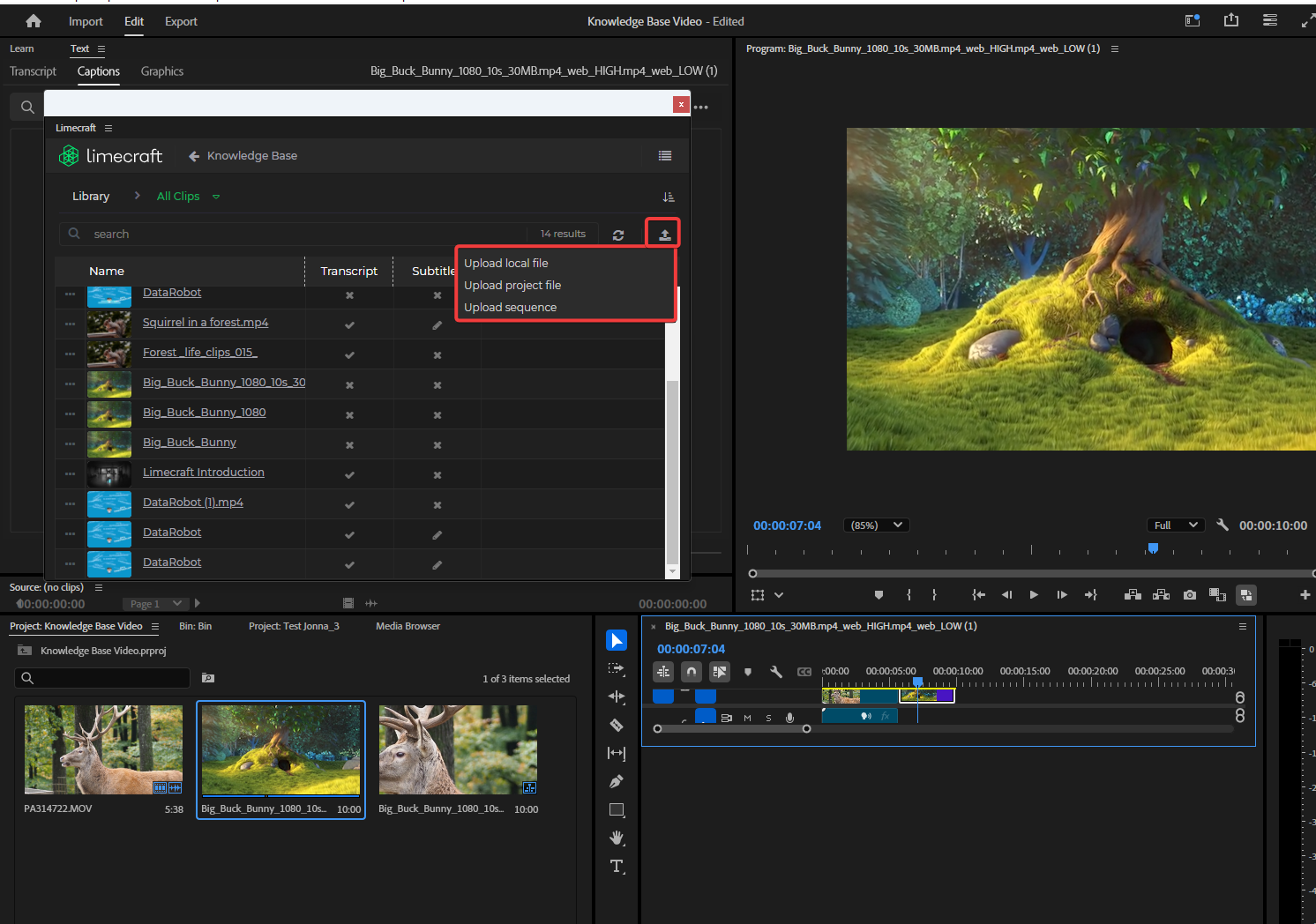Open the Media Browser tab
This screenshot has height=924, width=1316.
(x=408, y=626)
